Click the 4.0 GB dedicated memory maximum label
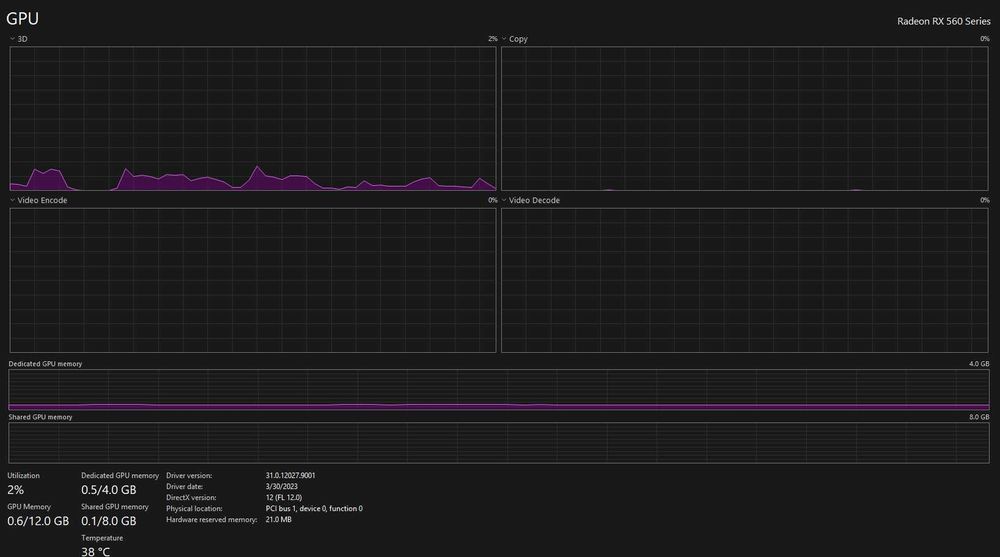Viewport: 1000px width, 557px height. 979,364
